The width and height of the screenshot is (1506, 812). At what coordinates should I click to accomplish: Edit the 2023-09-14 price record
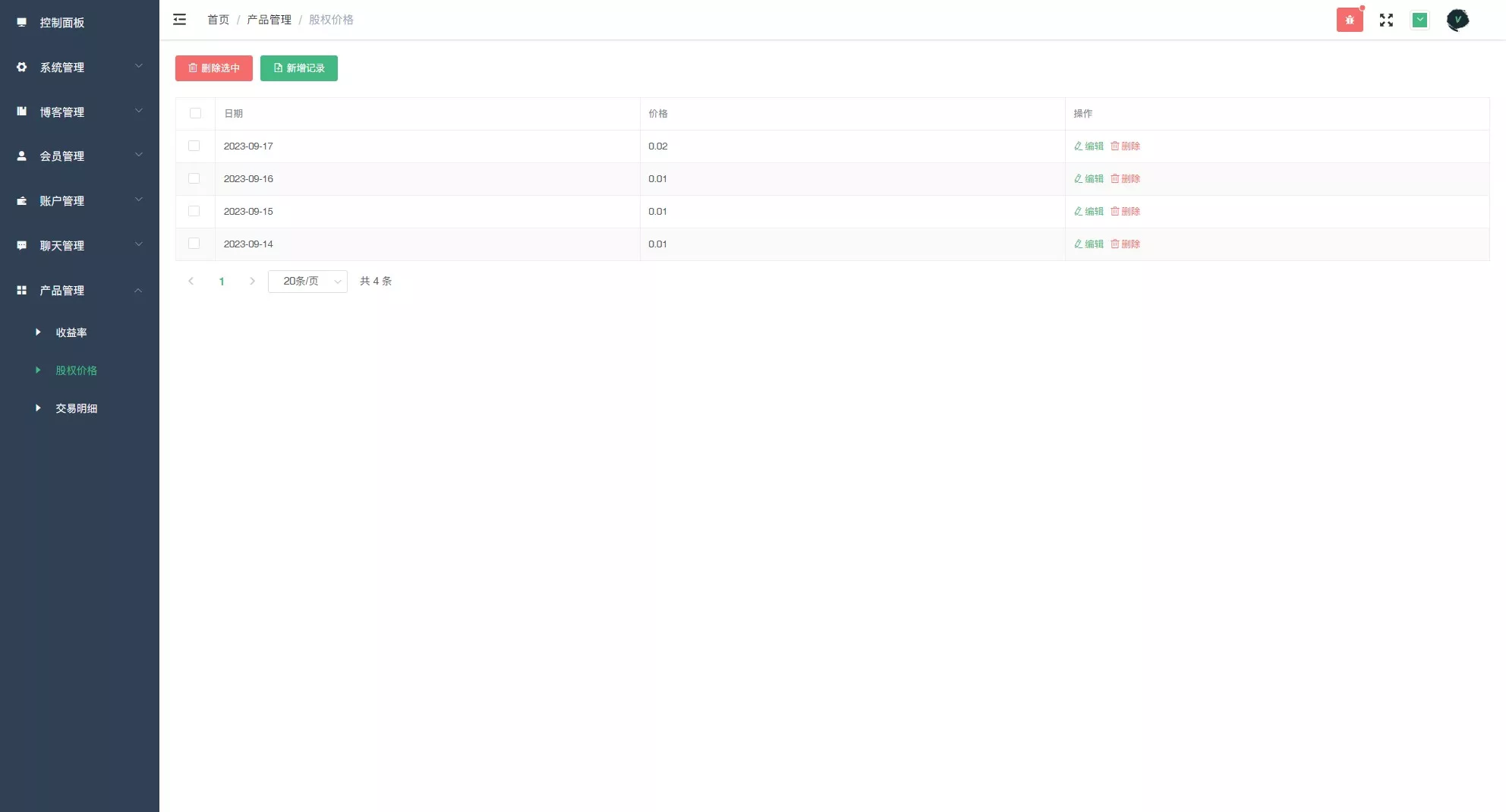(x=1089, y=244)
